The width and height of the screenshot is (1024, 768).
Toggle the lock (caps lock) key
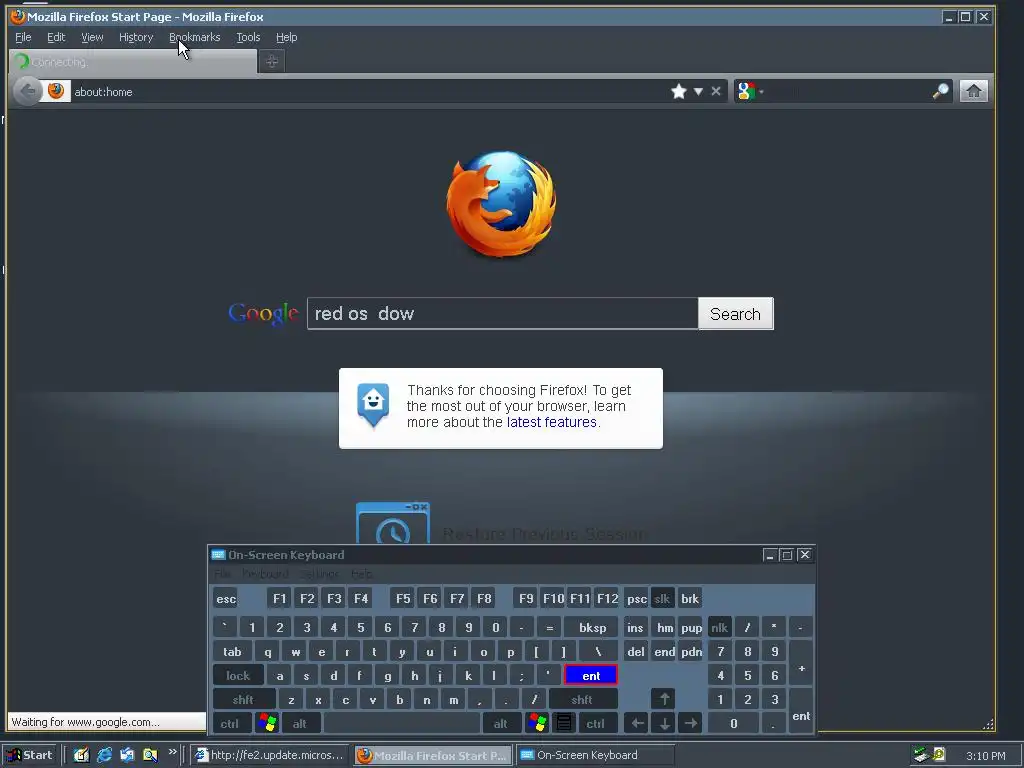coord(238,676)
